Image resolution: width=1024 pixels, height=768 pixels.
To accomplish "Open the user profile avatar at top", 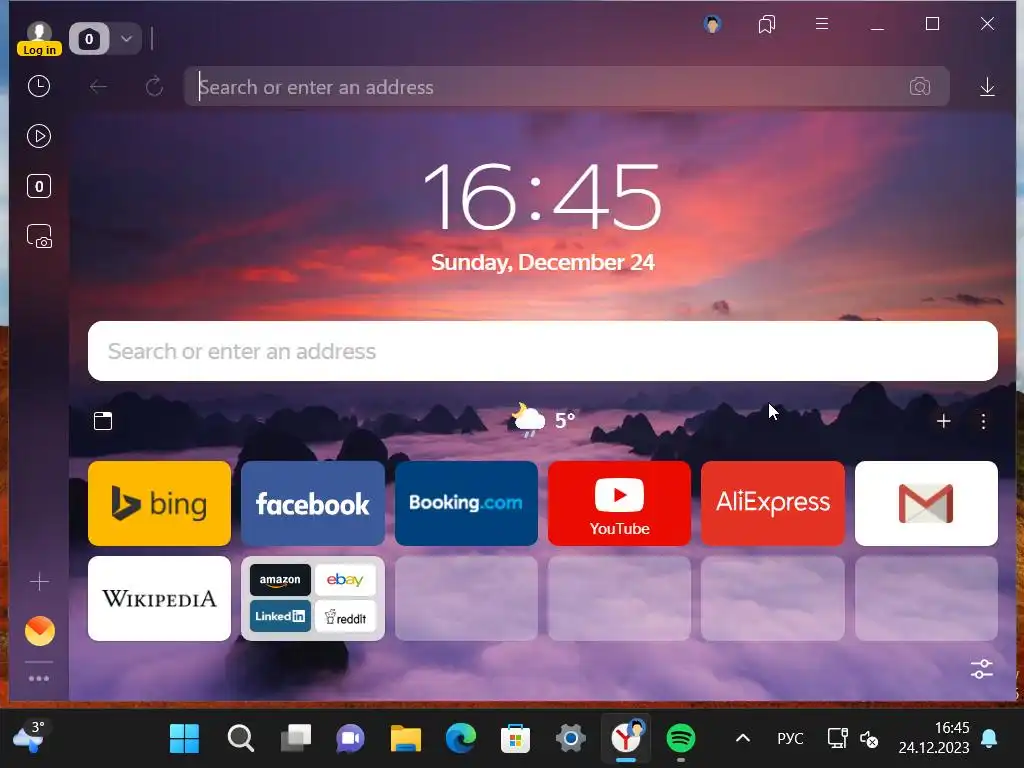I will 712,25.
